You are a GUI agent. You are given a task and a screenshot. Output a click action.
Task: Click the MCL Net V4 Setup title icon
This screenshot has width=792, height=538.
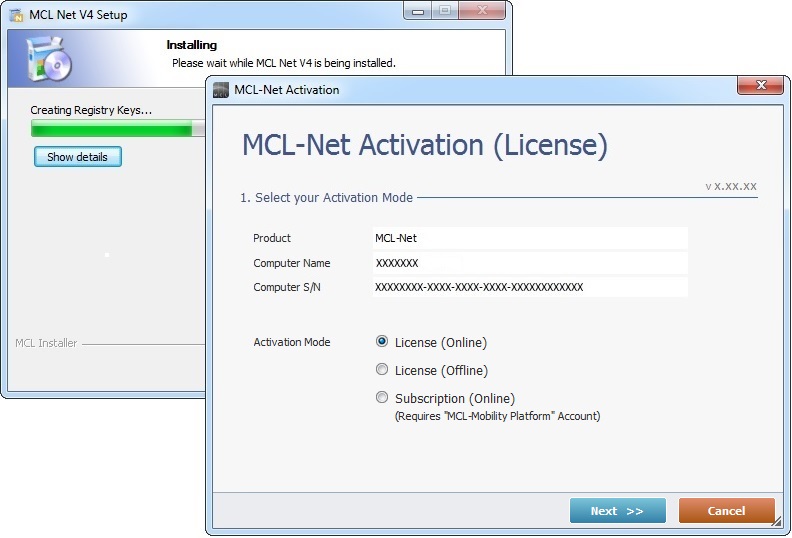click(17, 15)
